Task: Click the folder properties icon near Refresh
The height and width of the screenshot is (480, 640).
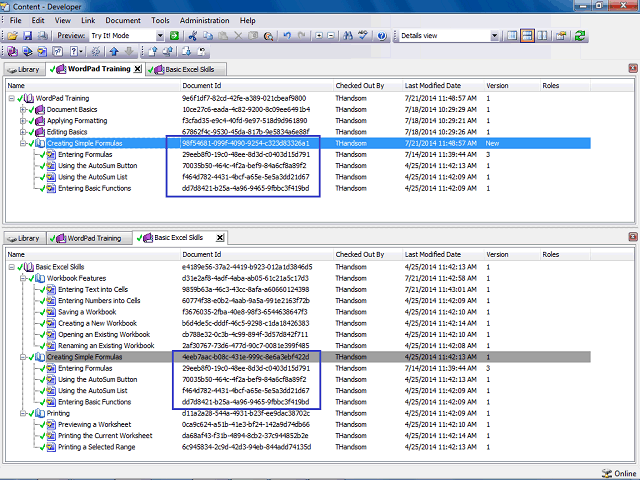Action: coord(561,36)
